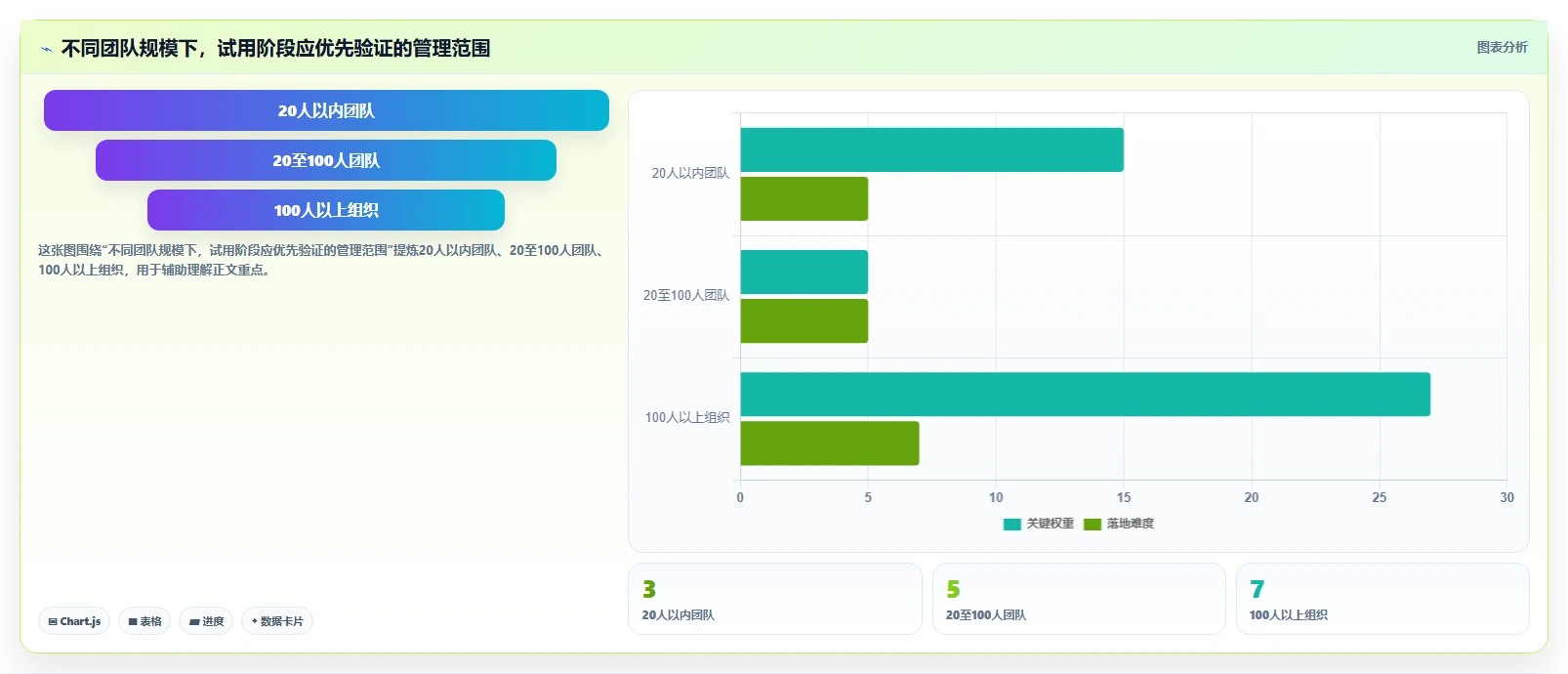The image size is (1568, 674).
Task: Click the x-axis tick value 30
Action: [x=1506, y=497]
